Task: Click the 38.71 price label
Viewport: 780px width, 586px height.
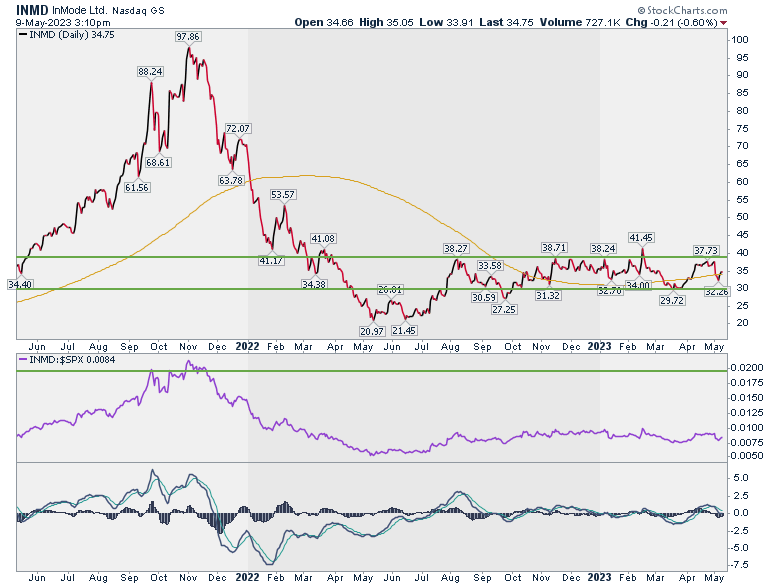Action: (554, 247)
